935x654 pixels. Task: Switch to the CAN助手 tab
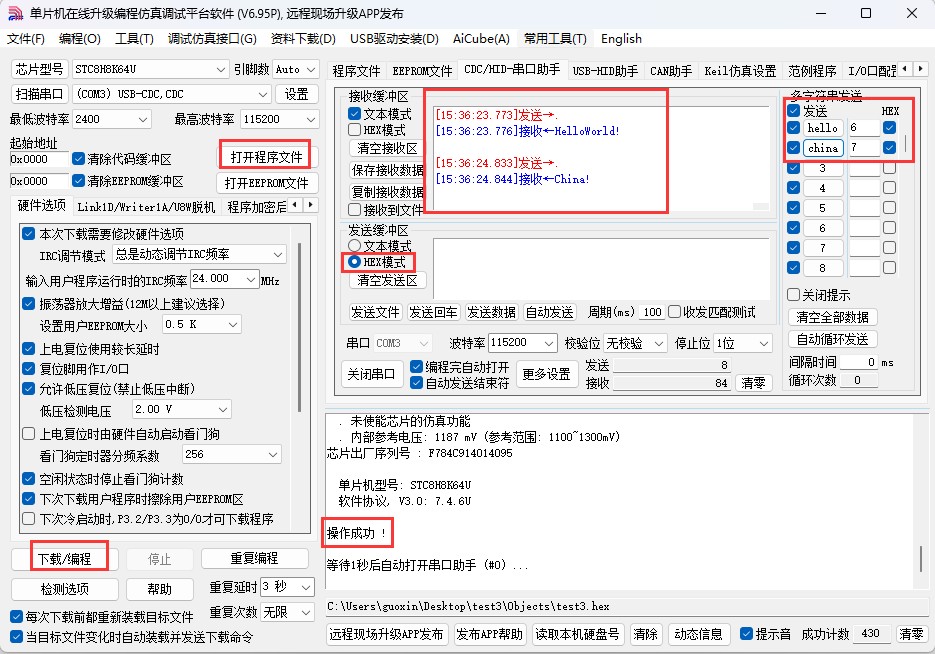pyautogui.click(x=671, y=71)
